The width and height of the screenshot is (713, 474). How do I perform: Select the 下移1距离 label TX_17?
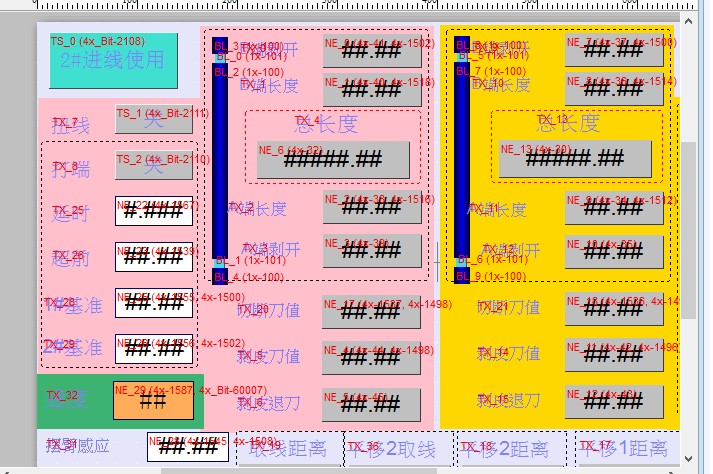623,449
